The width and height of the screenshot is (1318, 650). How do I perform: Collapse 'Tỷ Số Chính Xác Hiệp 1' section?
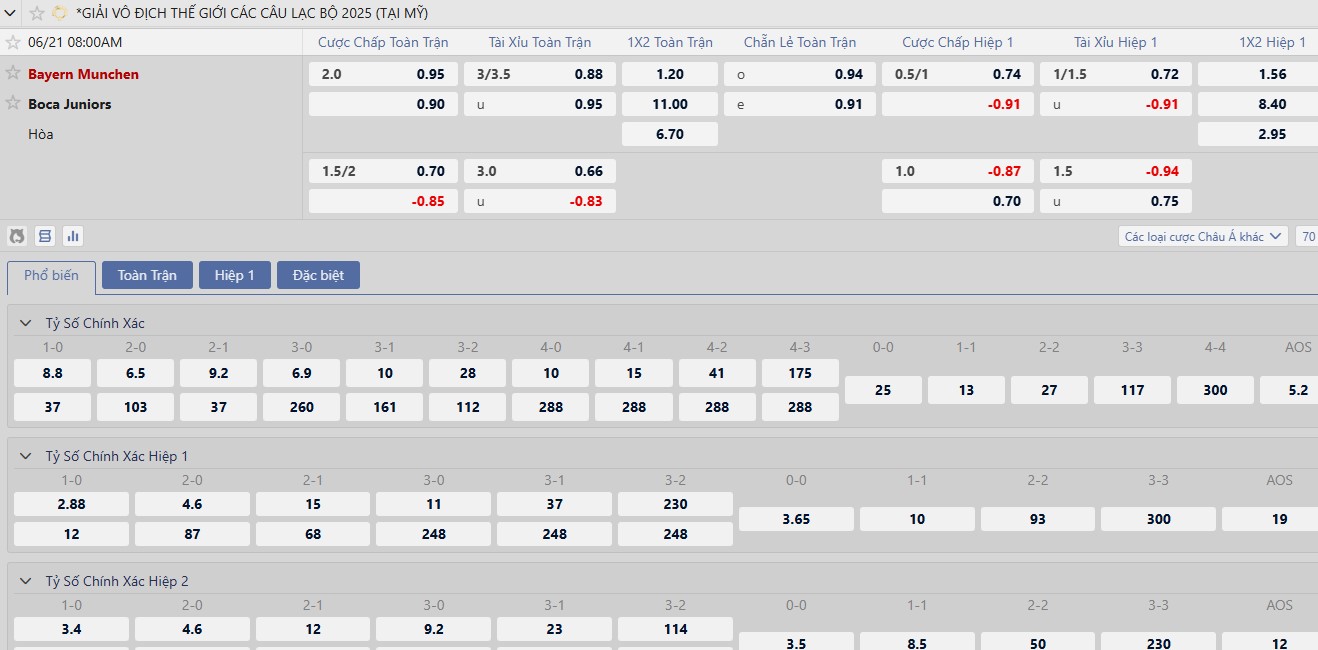click(x=25, y=456)
